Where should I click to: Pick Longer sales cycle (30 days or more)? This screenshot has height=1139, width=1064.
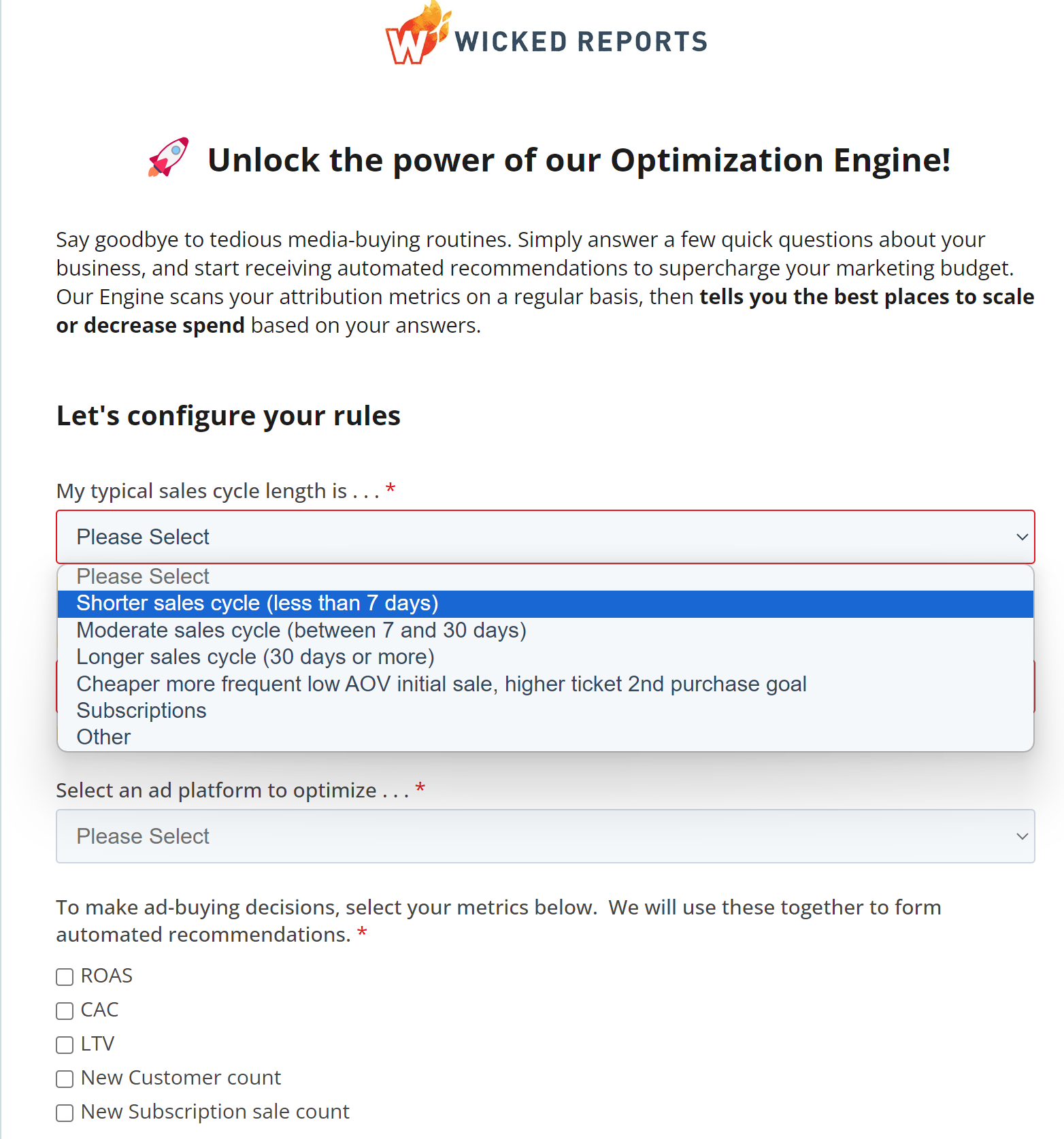coord(255,657)
